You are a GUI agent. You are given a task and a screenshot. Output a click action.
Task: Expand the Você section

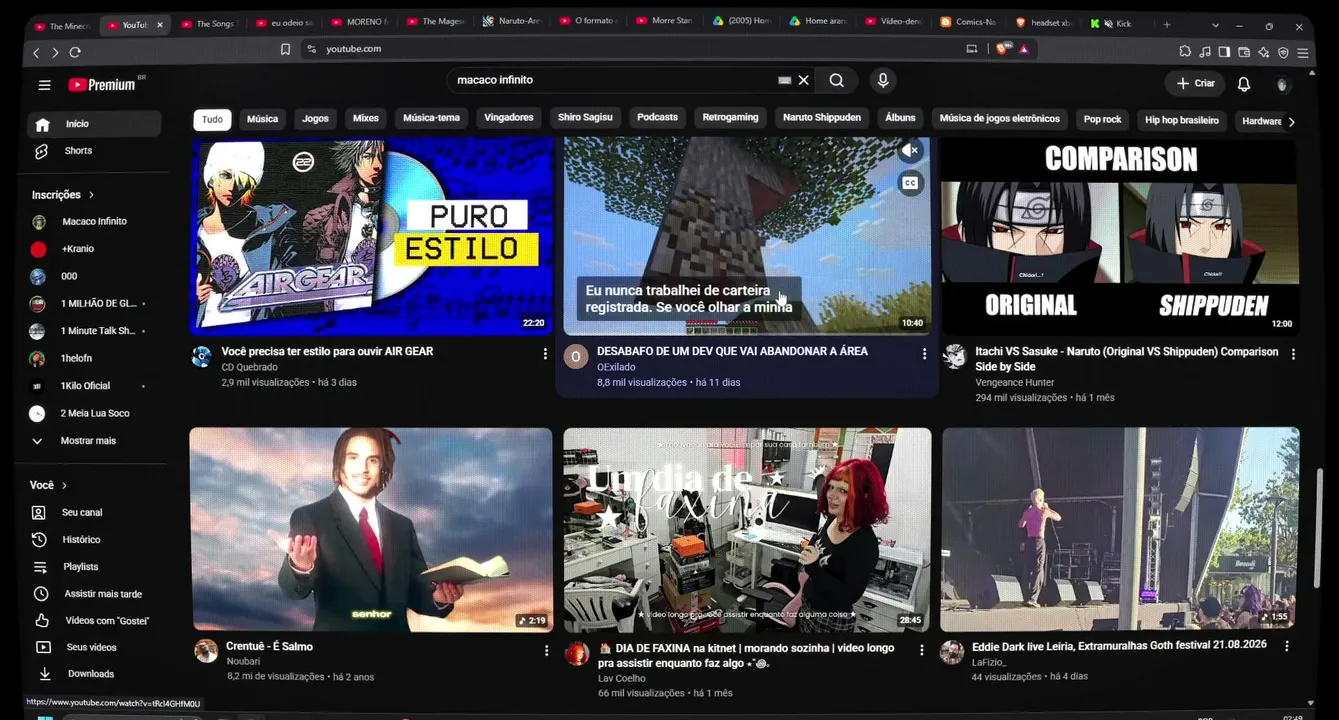[x=49, y=485]
